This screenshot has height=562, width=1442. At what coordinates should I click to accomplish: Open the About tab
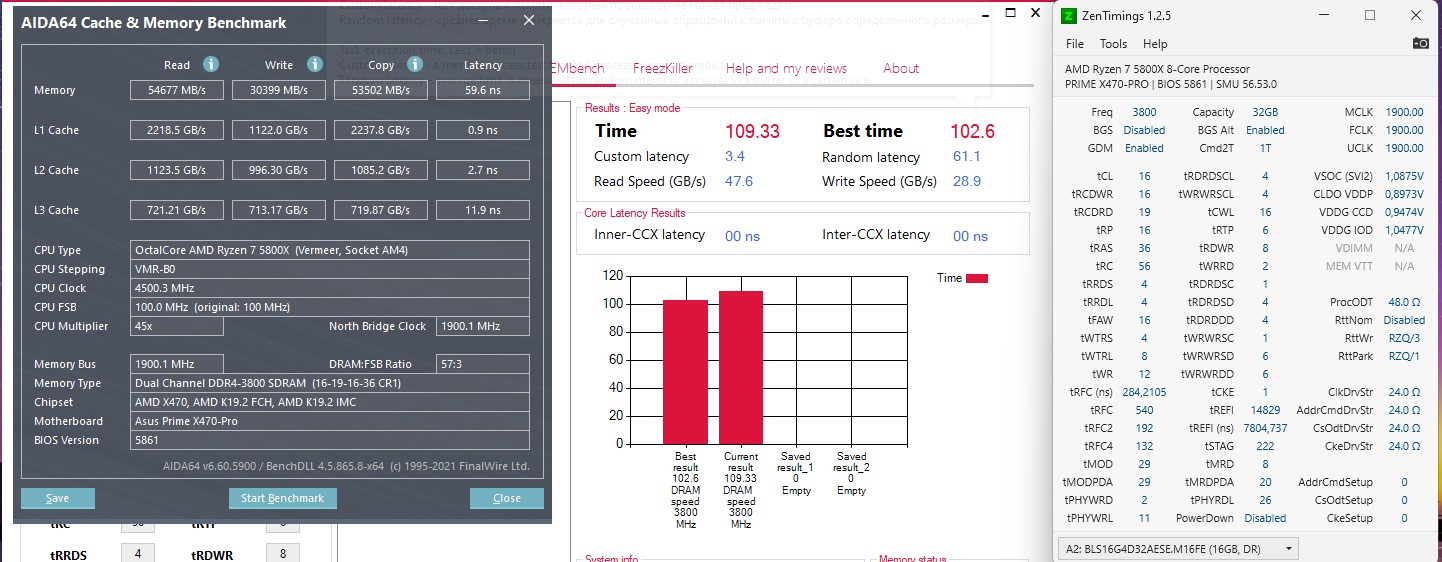pos(901,68)
